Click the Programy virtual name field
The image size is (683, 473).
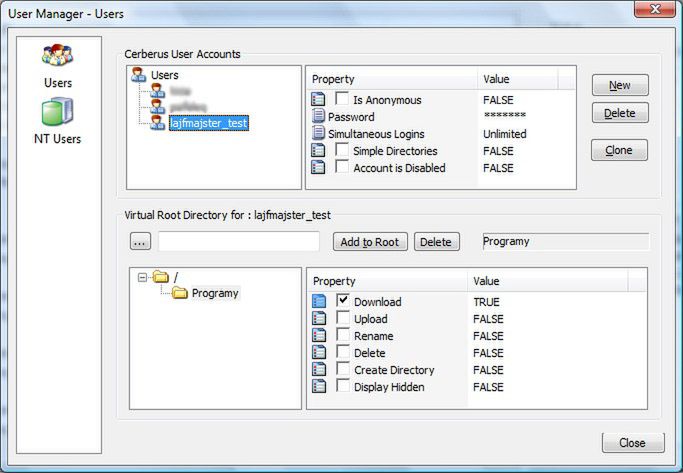tap(565, 241)
